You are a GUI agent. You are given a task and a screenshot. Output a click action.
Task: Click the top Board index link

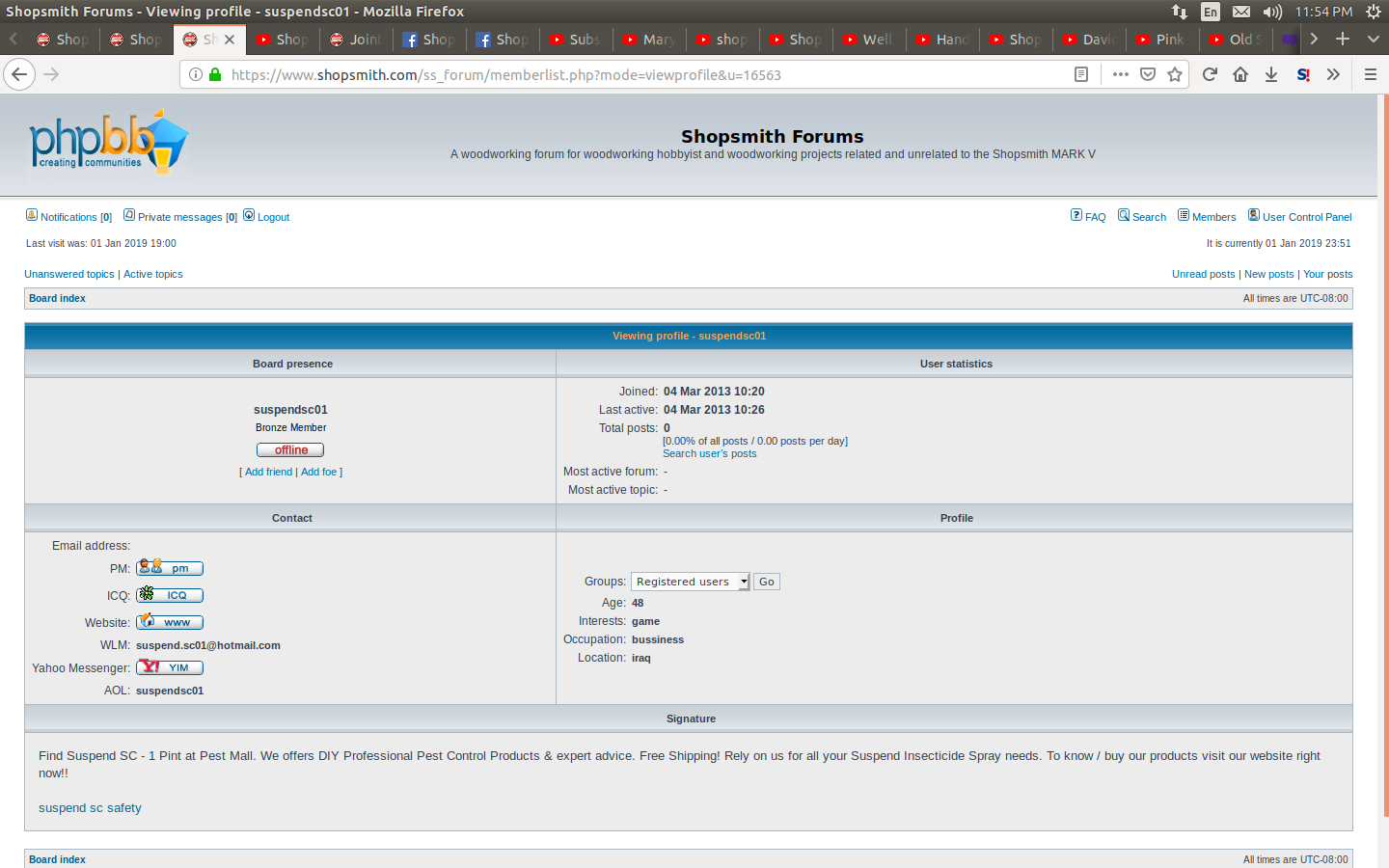57,298
